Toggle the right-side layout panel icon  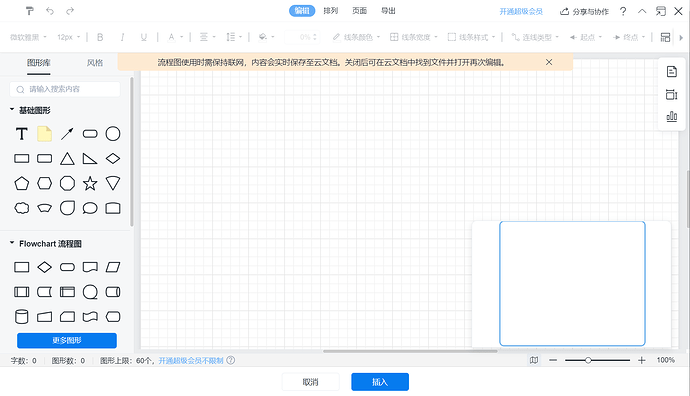coord(665,37)
